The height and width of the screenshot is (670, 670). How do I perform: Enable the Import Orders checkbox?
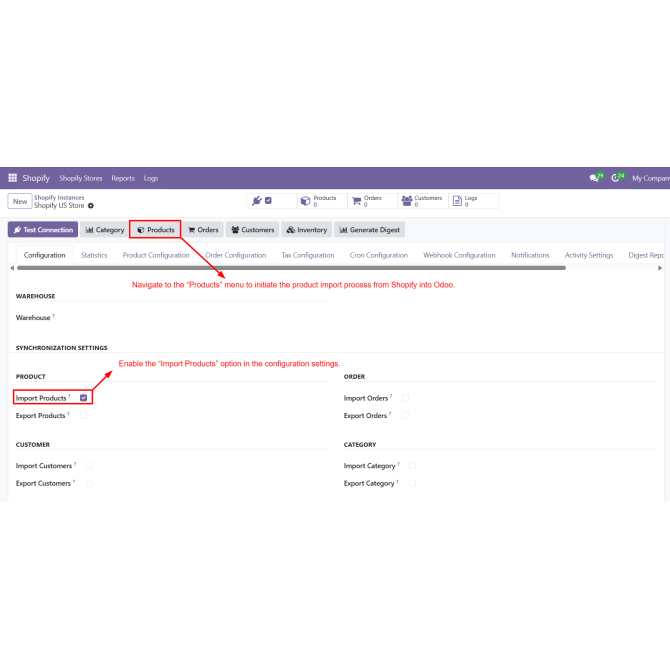click(x=405, y=398)
